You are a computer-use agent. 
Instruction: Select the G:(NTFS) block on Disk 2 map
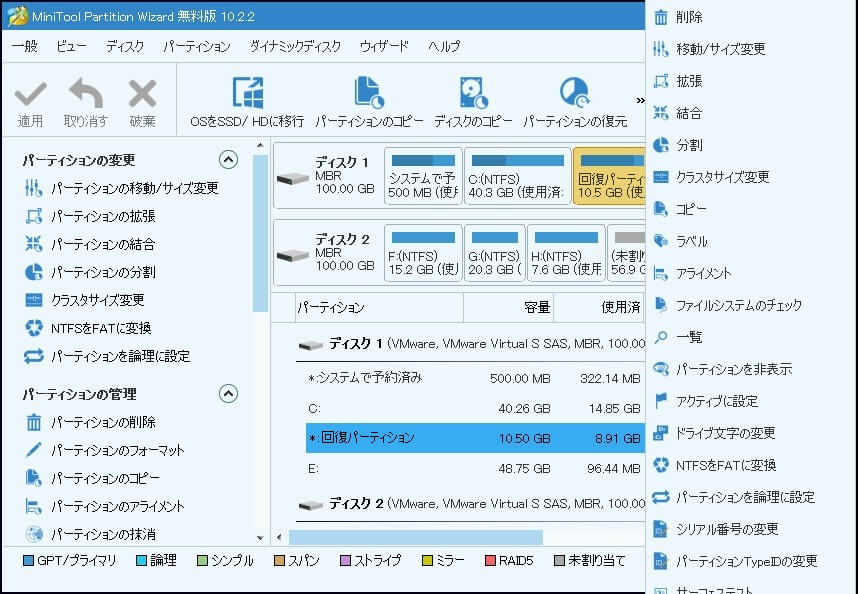(495, 253)
